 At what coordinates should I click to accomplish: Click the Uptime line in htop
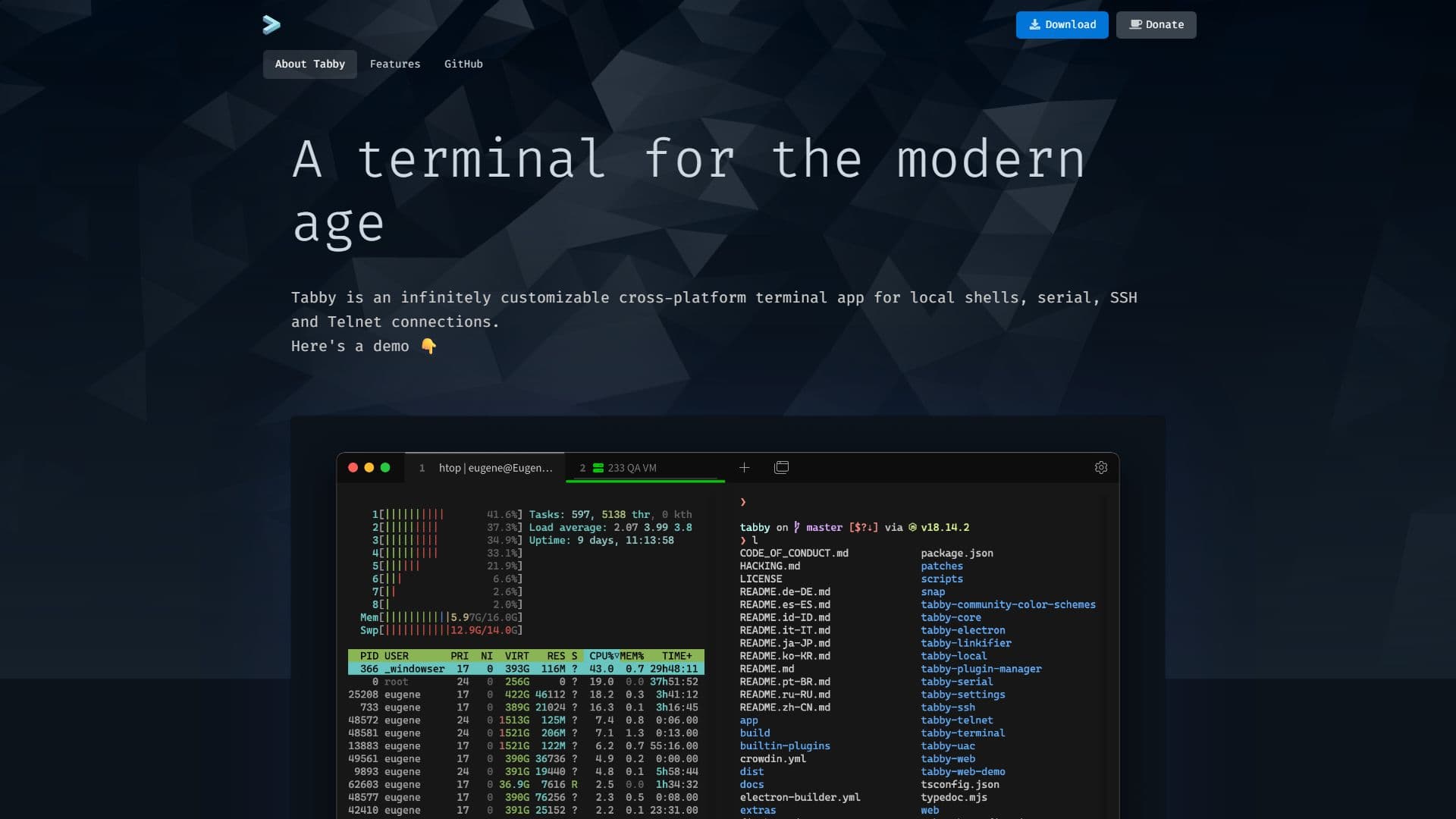pos(601,540)
